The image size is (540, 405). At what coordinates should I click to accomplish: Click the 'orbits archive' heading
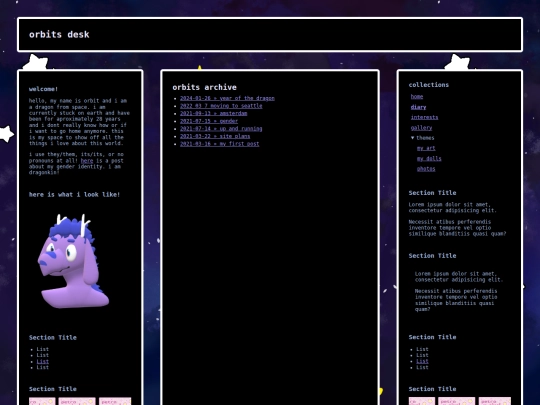(205, 87)
